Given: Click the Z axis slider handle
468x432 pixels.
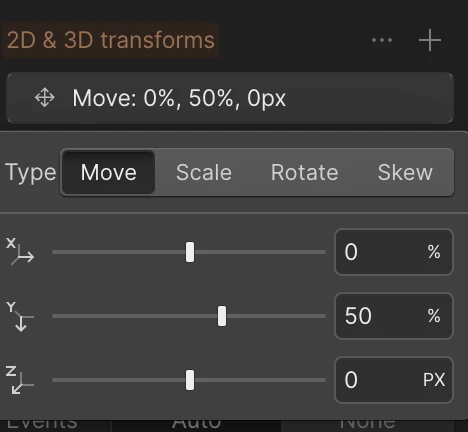Looking at the screenshot, I should 190,380.
